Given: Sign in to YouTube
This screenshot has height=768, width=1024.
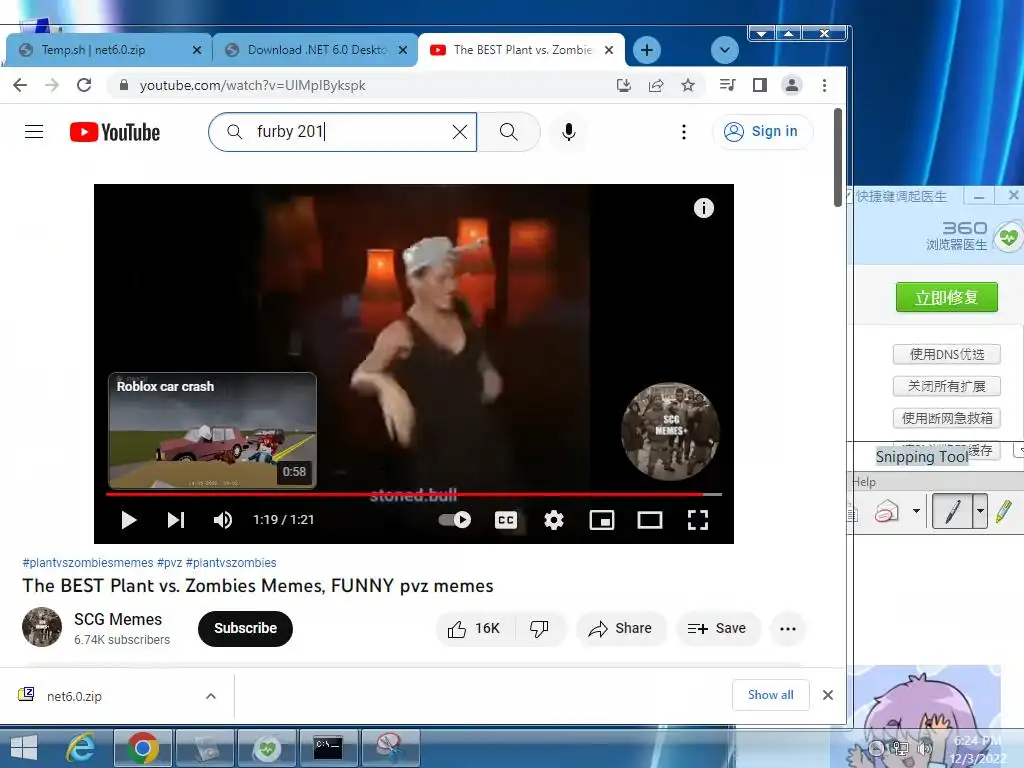Looking at the screenshot, I should click(x=762, y=132).
